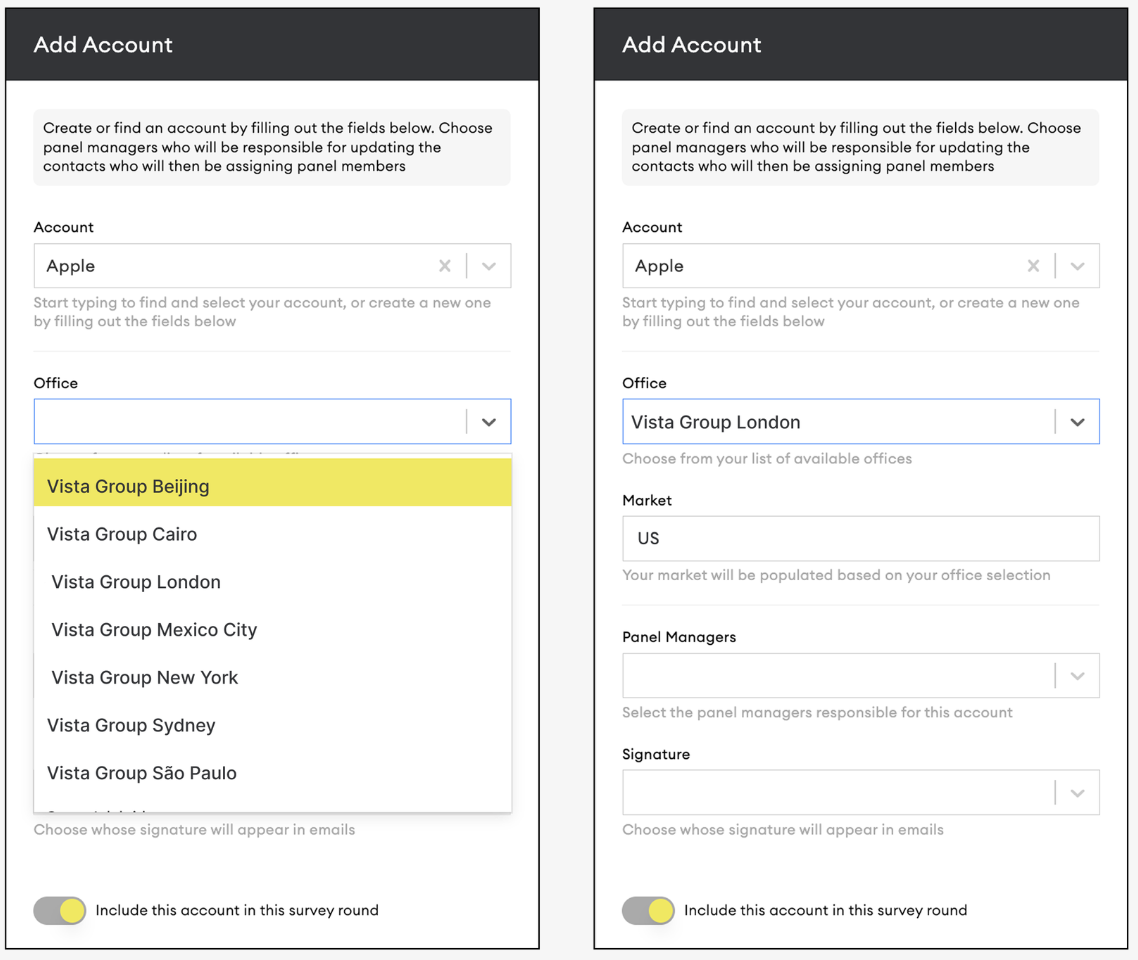
Task: Click the 'Office' label in right panel
Action: click(x=644, y=383)
